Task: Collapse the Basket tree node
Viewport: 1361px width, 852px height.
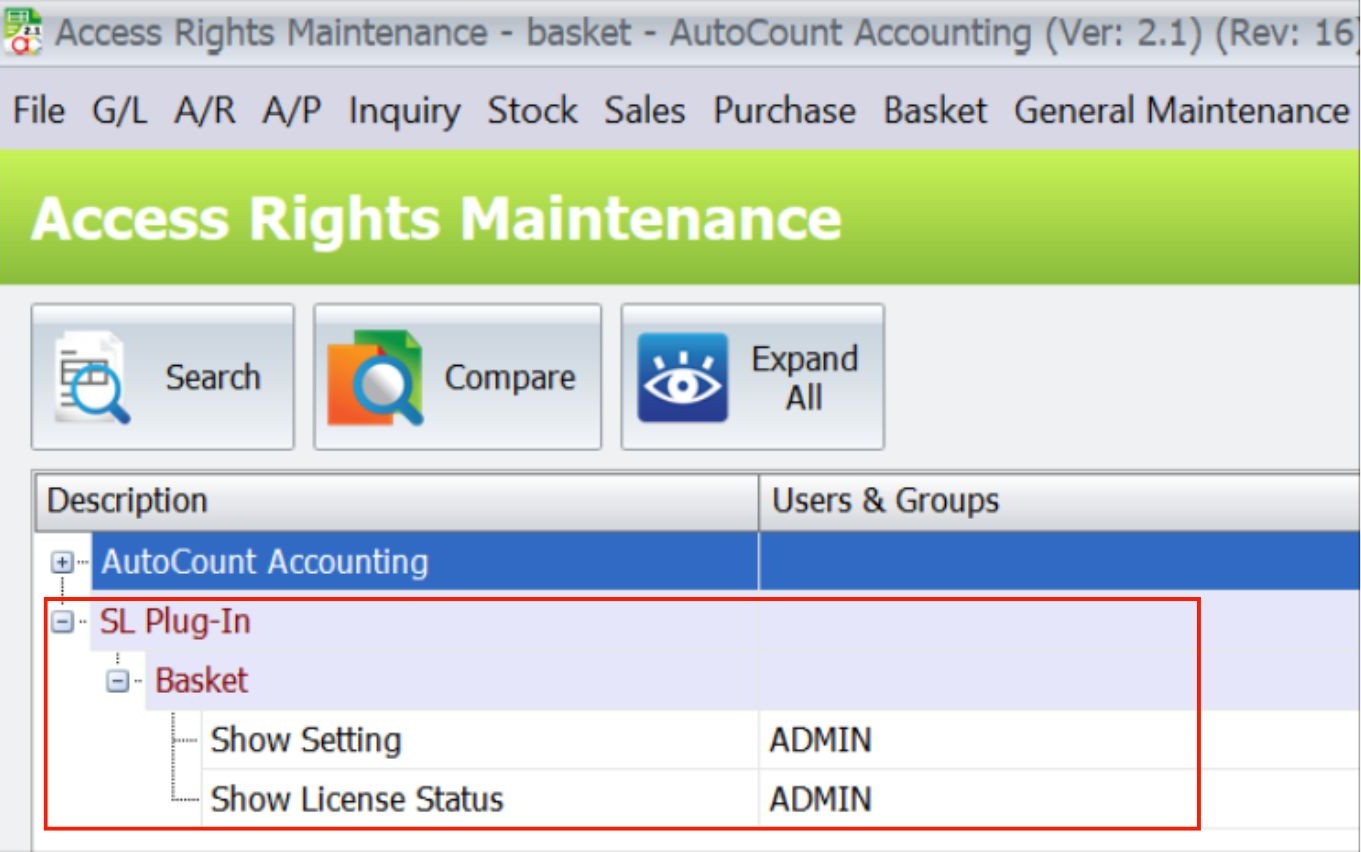Action: (118, 681)
